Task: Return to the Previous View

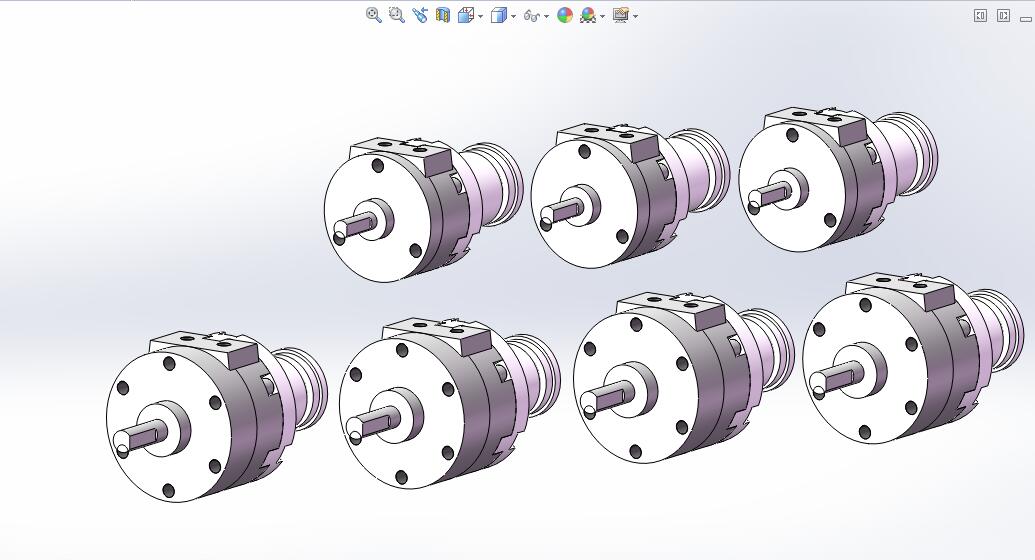Action: [420, 15]
